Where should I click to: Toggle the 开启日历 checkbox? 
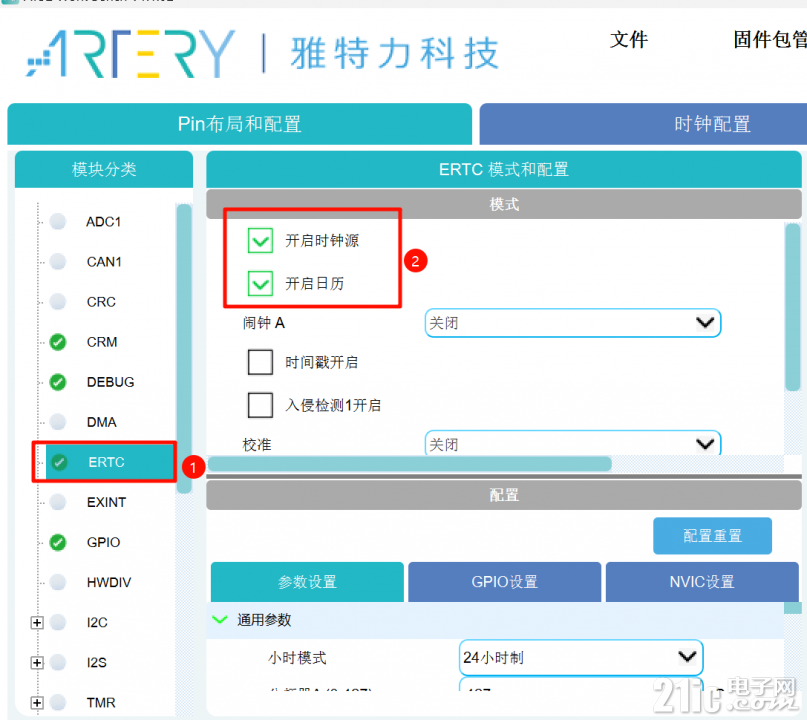(x=260, y=284)
